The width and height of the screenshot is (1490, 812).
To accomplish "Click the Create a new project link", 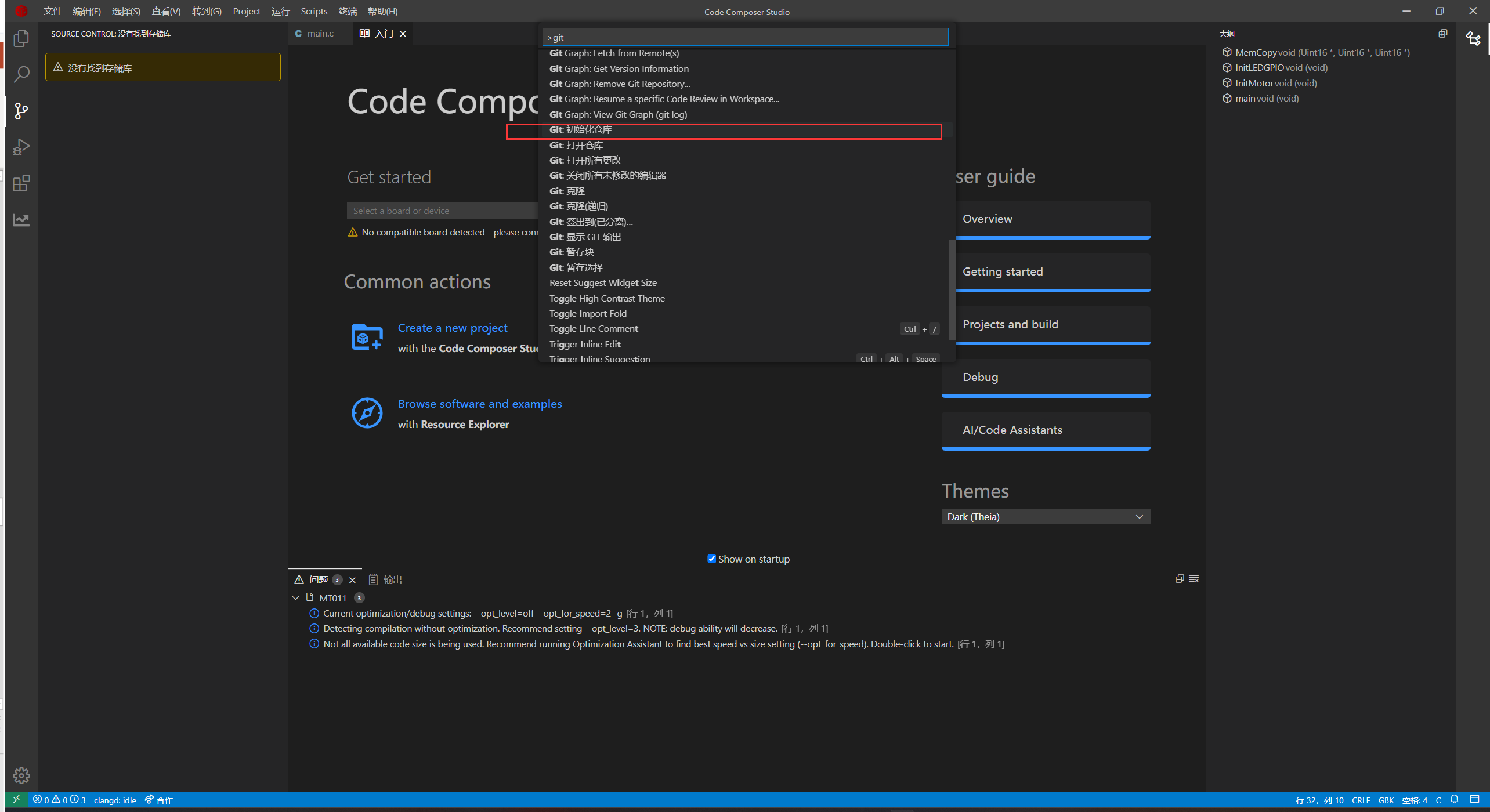I will (453, 328).
